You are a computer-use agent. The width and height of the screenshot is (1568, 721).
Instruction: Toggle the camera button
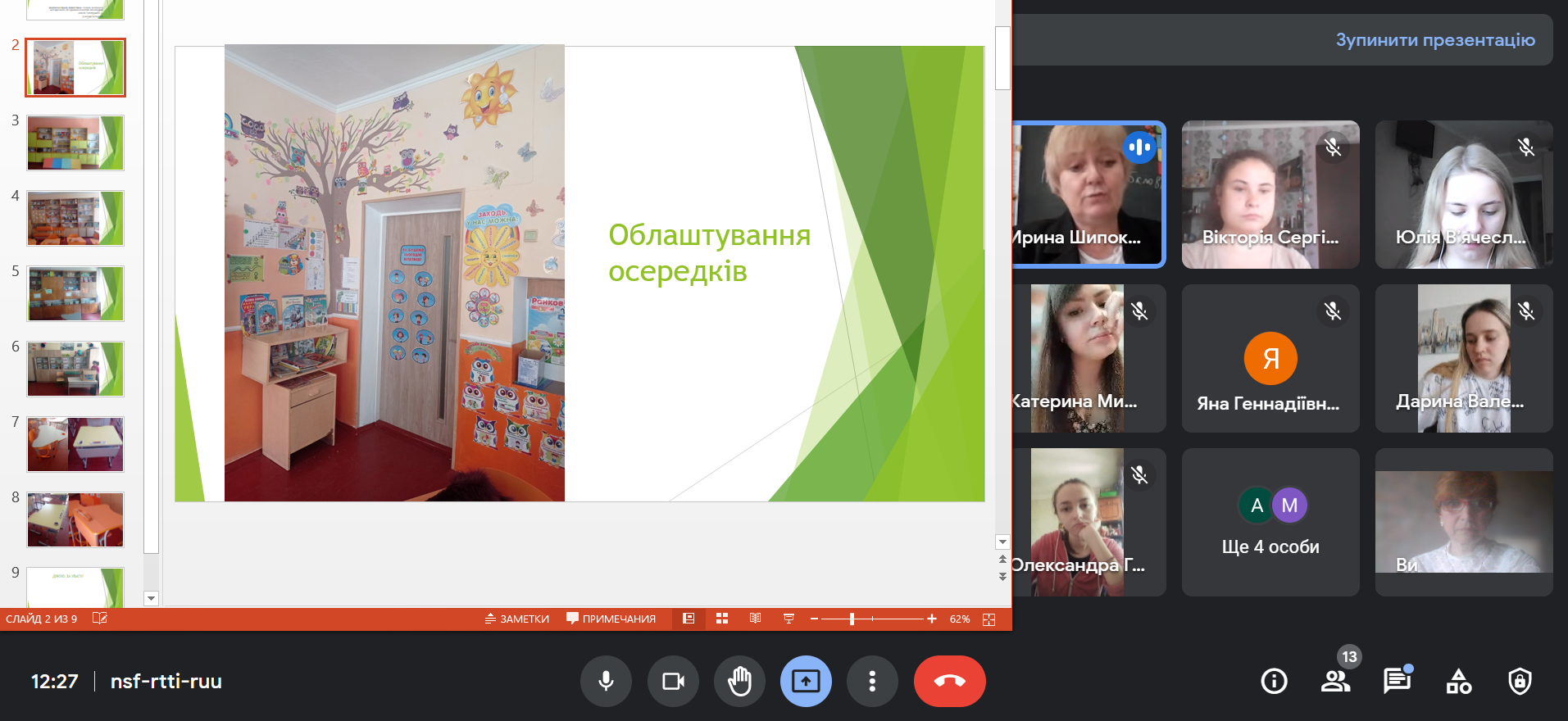coord(673,681)
